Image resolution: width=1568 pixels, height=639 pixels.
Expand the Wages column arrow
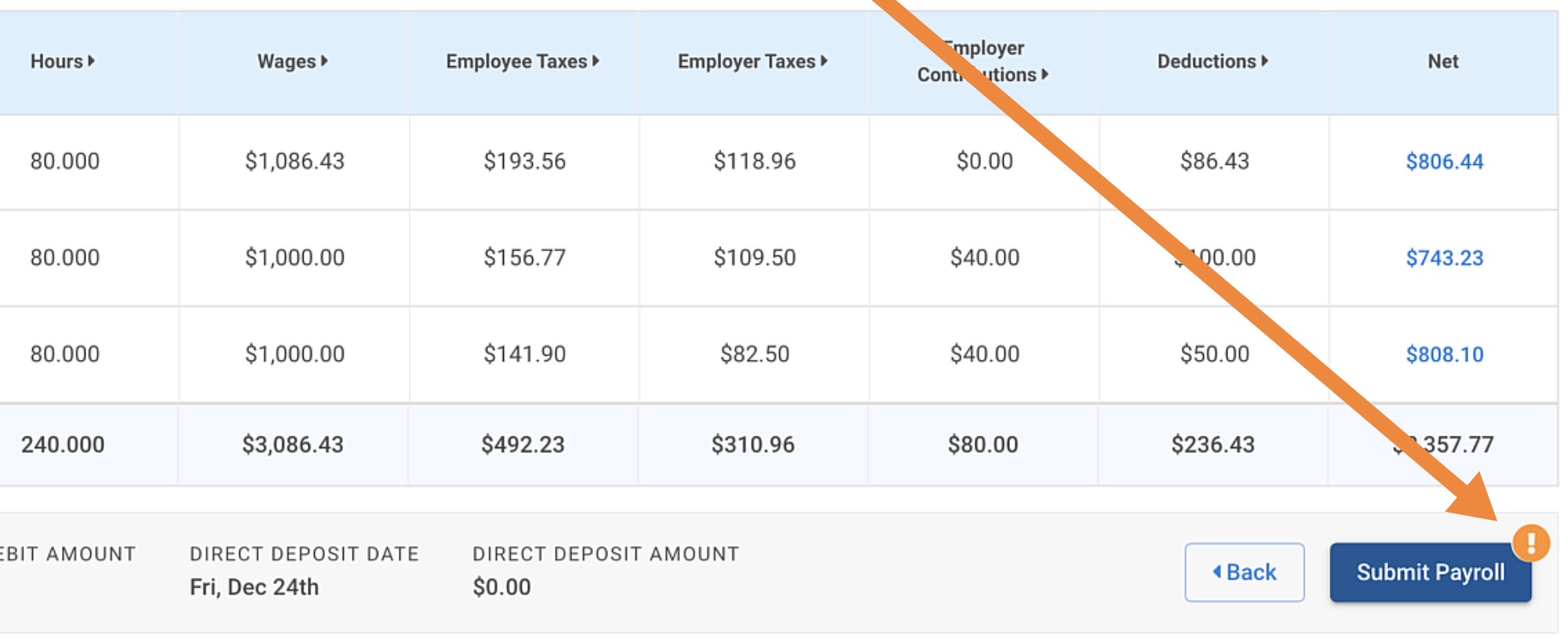324,61
